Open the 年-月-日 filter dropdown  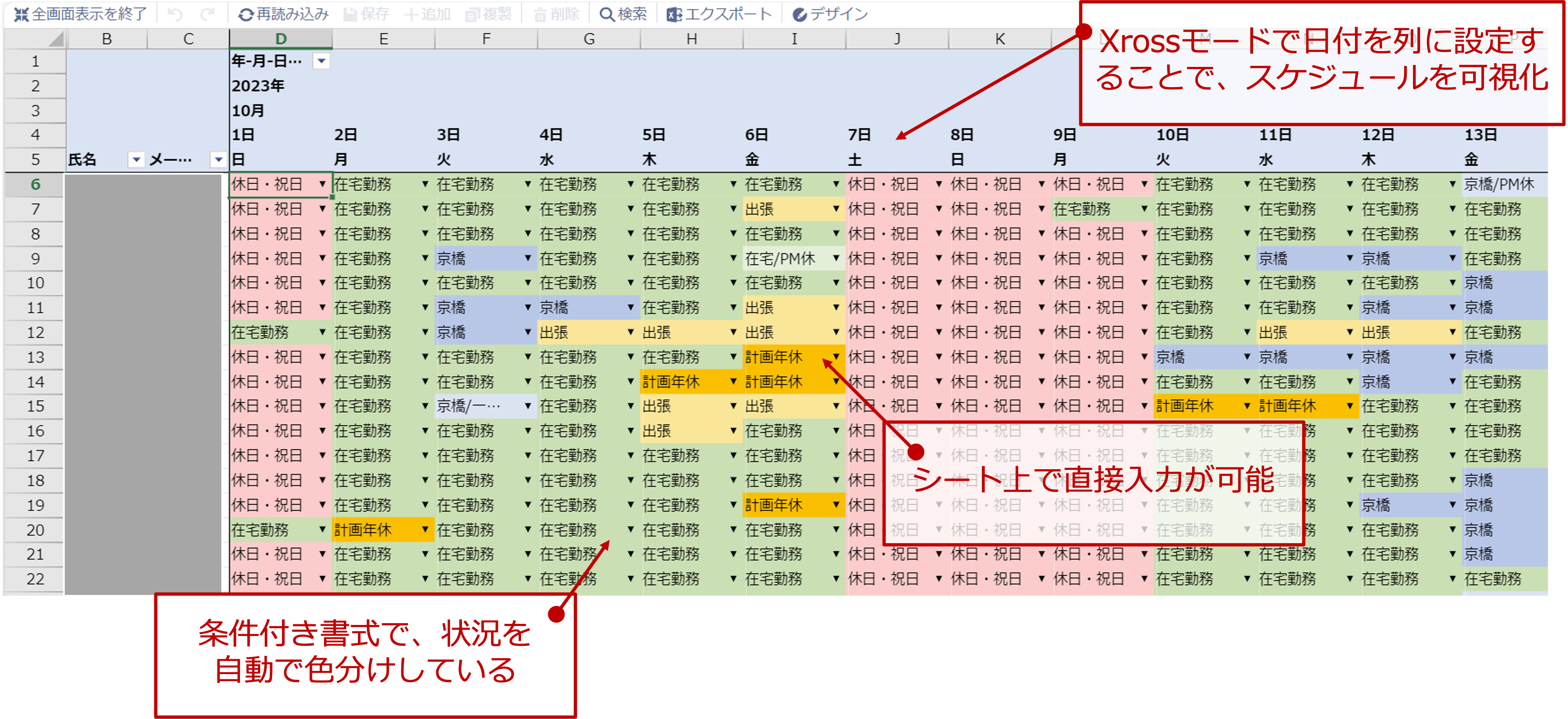tap(322, 61)
